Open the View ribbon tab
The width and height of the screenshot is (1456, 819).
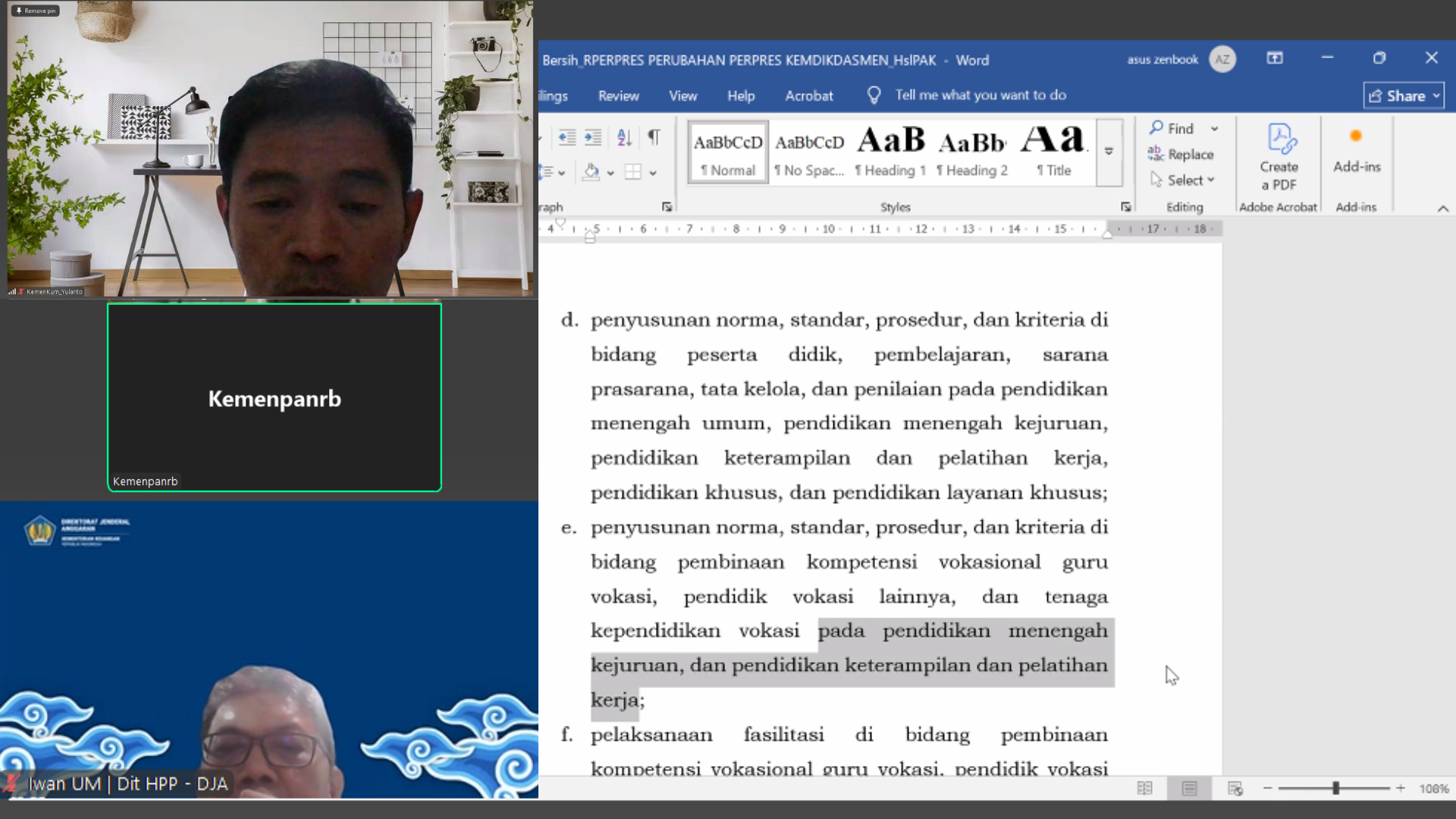(682, 96)
